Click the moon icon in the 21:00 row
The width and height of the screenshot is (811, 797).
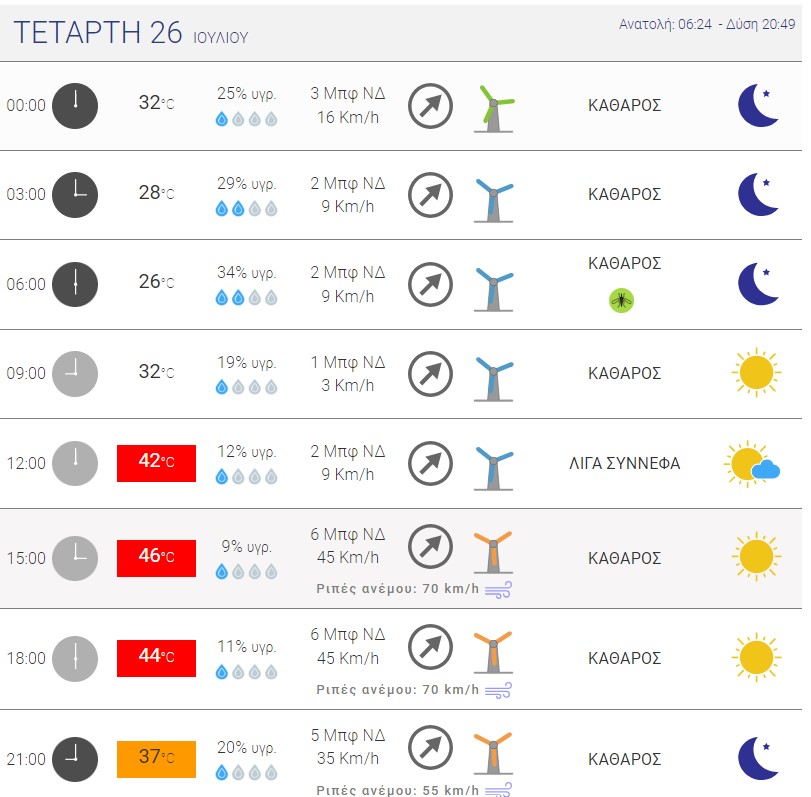[x=758, y=758]
